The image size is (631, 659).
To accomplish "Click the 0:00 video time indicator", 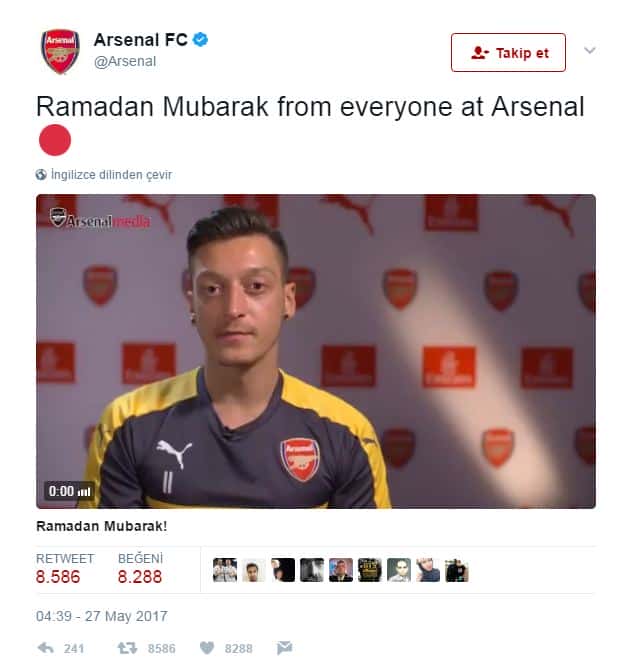I will pyautogui.click(x=69, y=491).
